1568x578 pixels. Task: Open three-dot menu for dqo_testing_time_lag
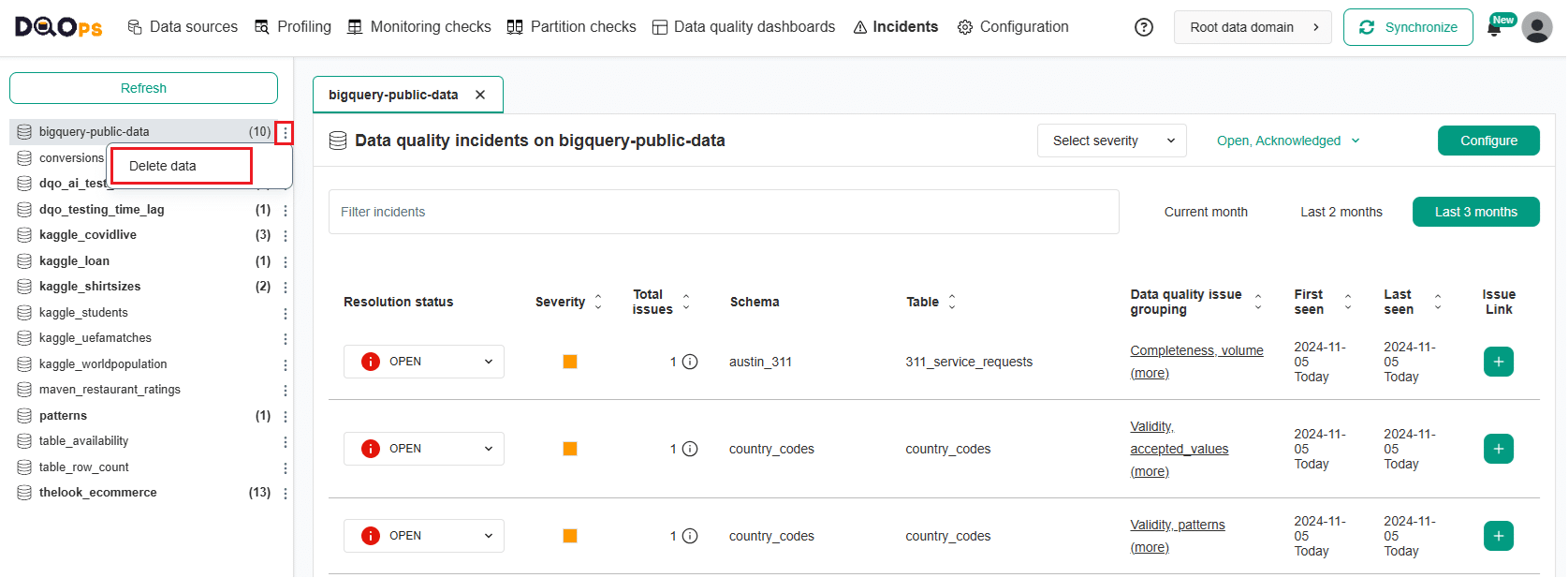tap(286, 210)
